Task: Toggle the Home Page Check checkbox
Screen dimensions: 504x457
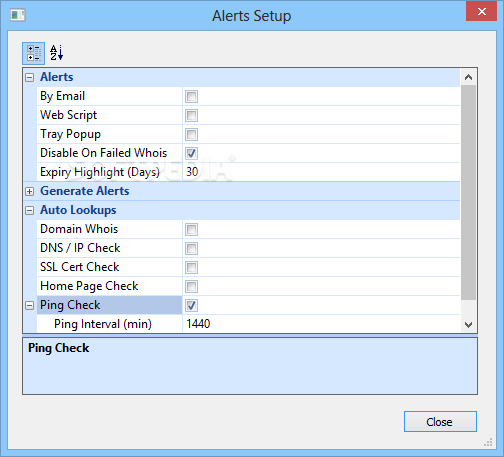Action: coord(191,286)
